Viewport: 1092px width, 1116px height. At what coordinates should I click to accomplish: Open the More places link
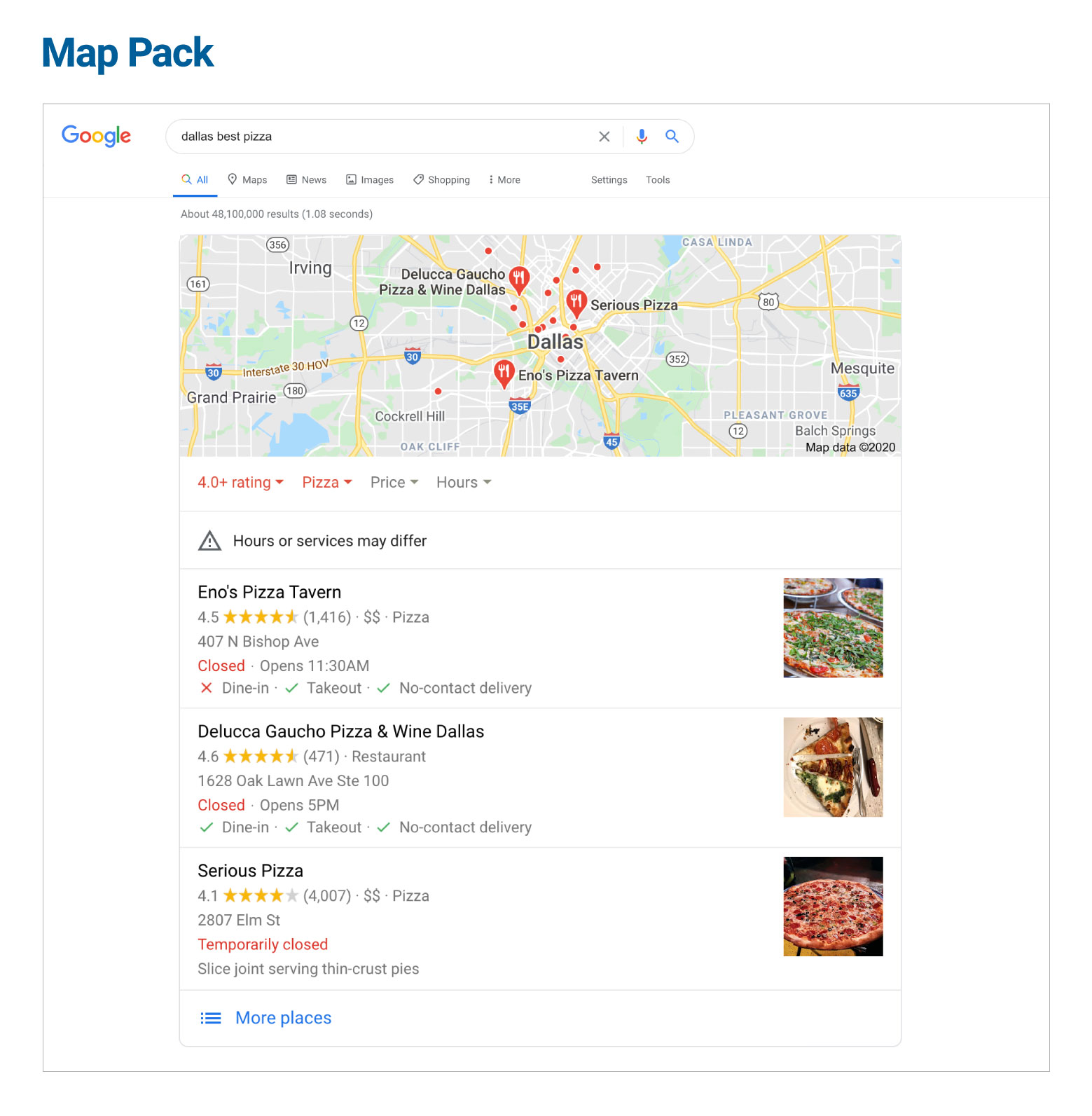point(283,1018)
